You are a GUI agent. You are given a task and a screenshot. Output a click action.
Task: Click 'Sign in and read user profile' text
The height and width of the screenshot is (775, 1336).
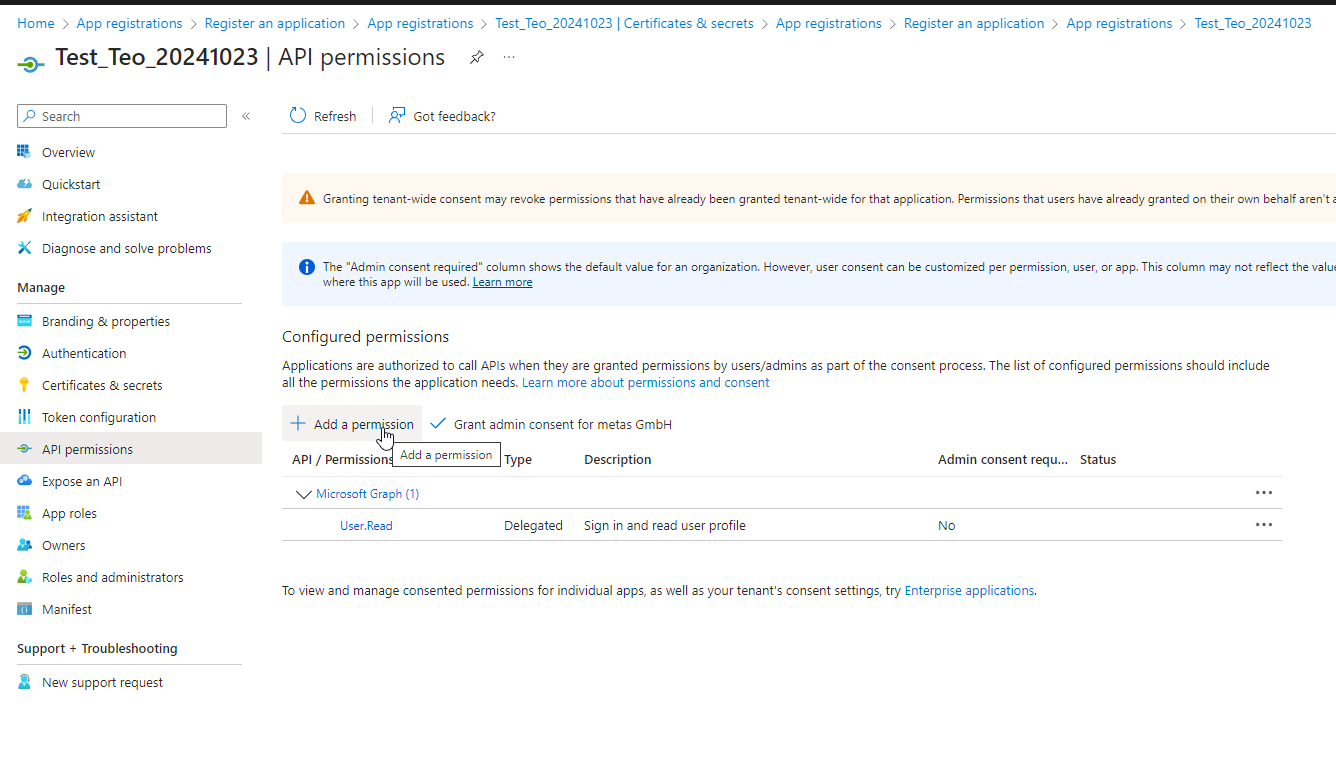[x=665, y=525]
